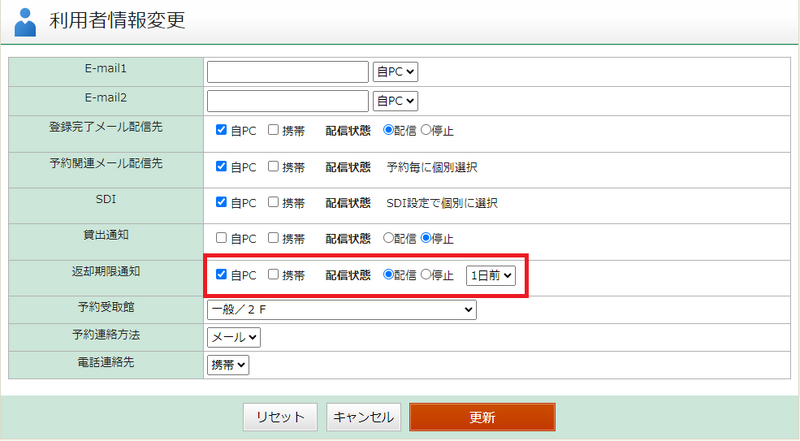Open the 予約連絡方法 メール dropdown
Screen dimensions: 800x441
point(234,337)
